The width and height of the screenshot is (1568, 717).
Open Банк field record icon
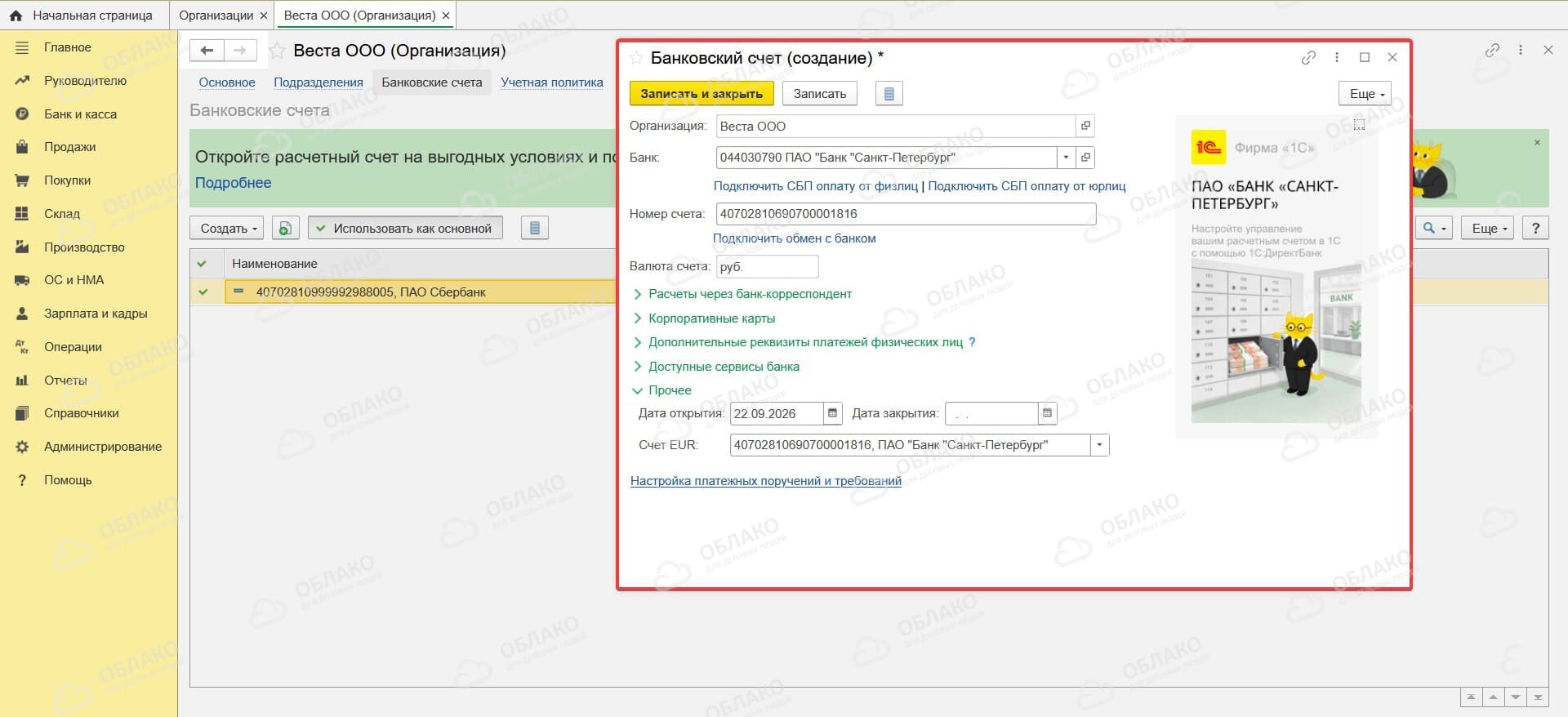click(1085, 157)
